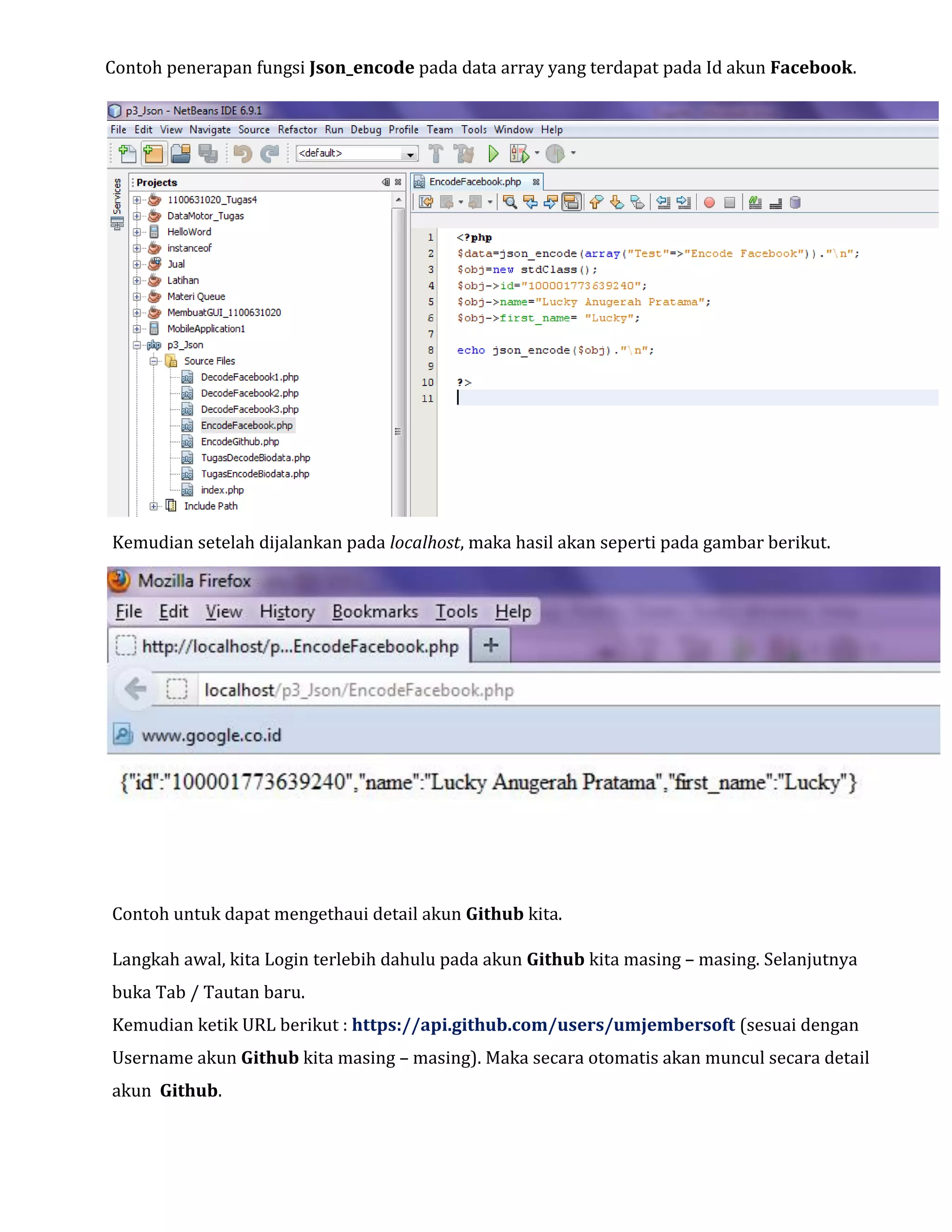Collapse the p3_Json project node
The width and height of the screenshot is (952, 1232).
[x=137, y=344]
